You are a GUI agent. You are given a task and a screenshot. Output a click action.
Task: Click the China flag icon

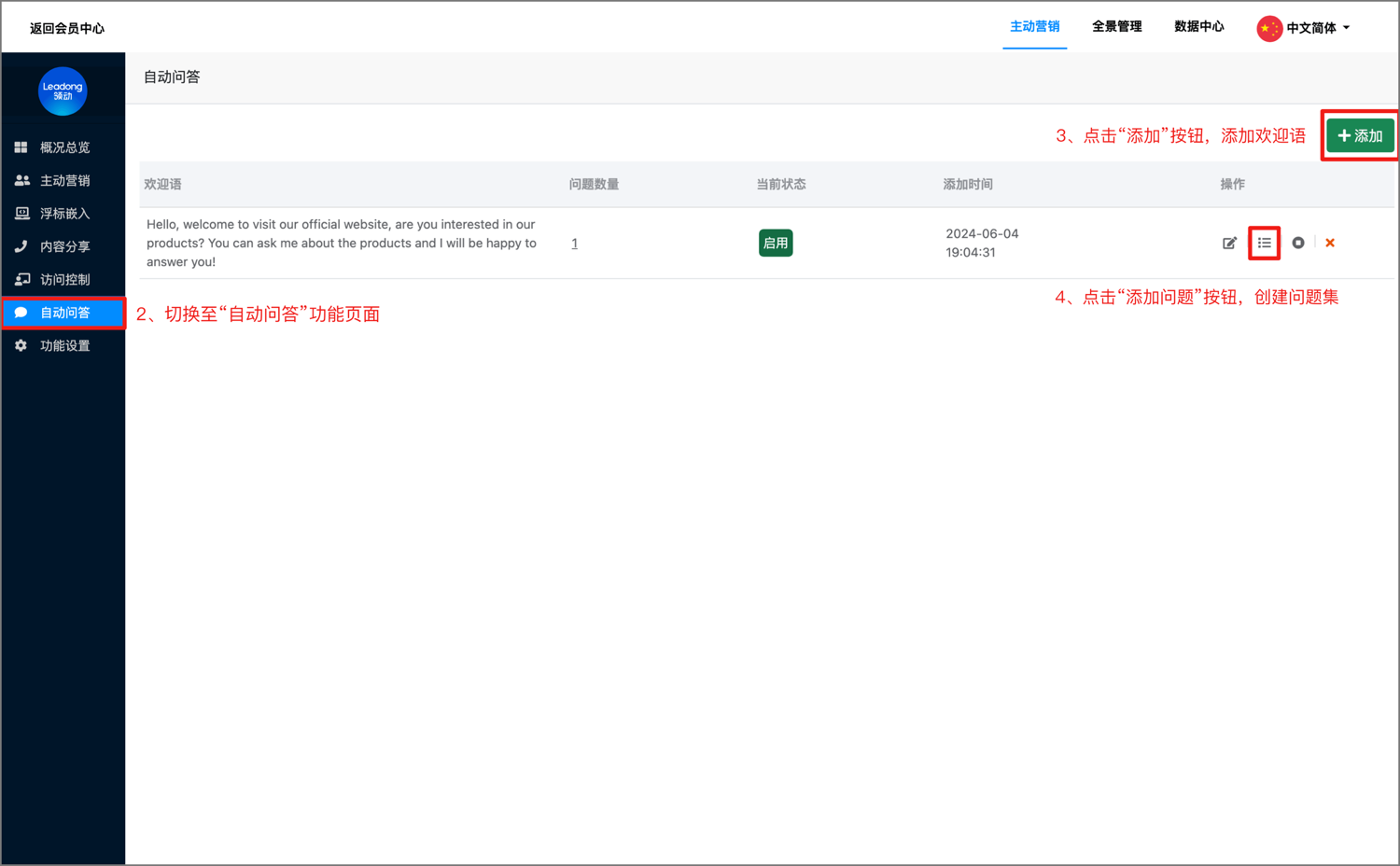tap(1268, 27)
